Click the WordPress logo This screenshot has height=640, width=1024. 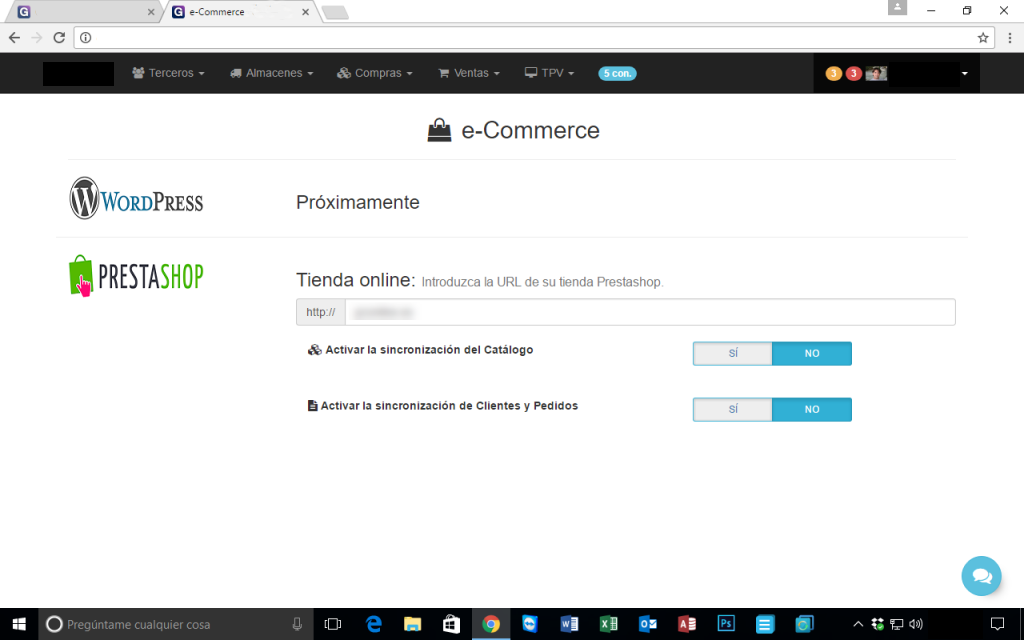point(136,199)
